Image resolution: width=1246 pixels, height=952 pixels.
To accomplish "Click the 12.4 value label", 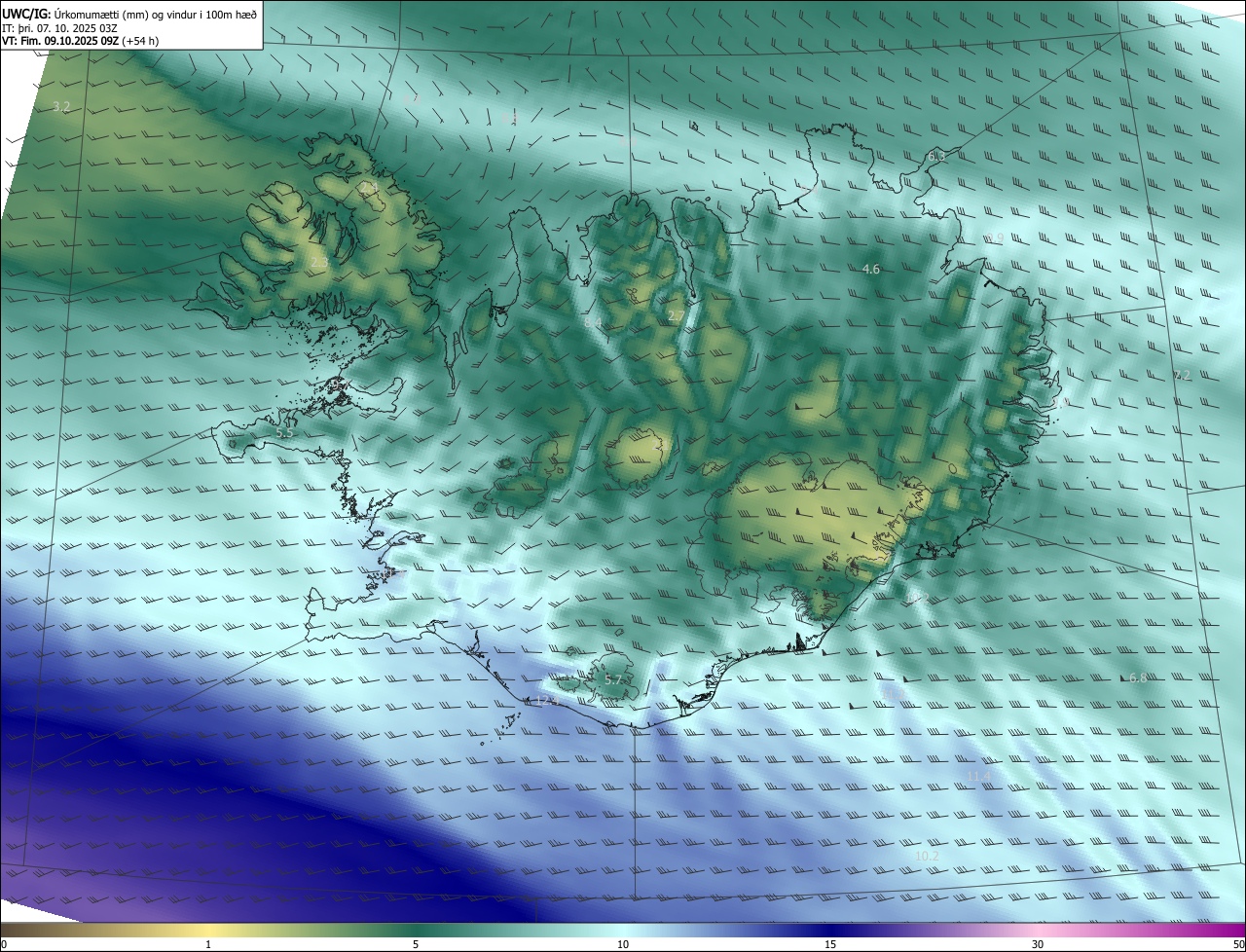I will click(x=547, y=701).
